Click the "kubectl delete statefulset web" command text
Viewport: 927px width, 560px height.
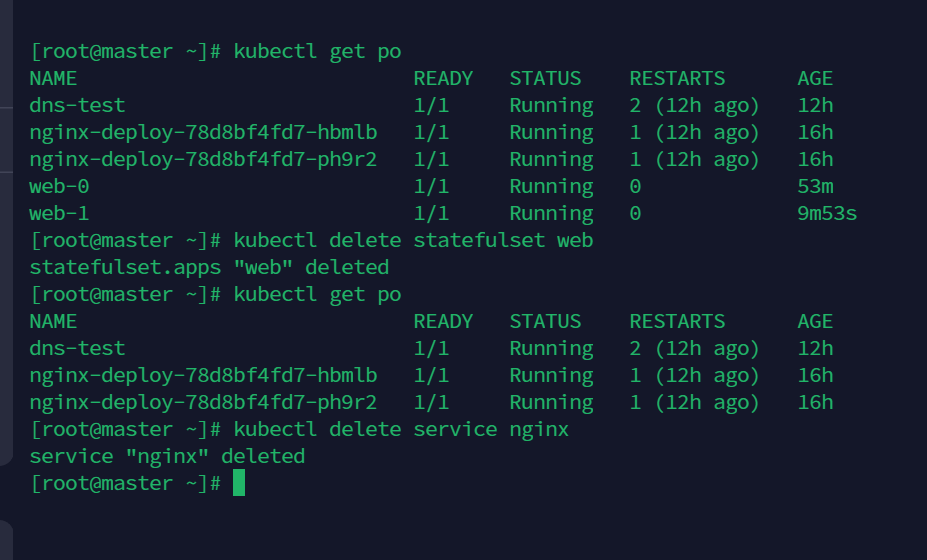click(413, 240)
